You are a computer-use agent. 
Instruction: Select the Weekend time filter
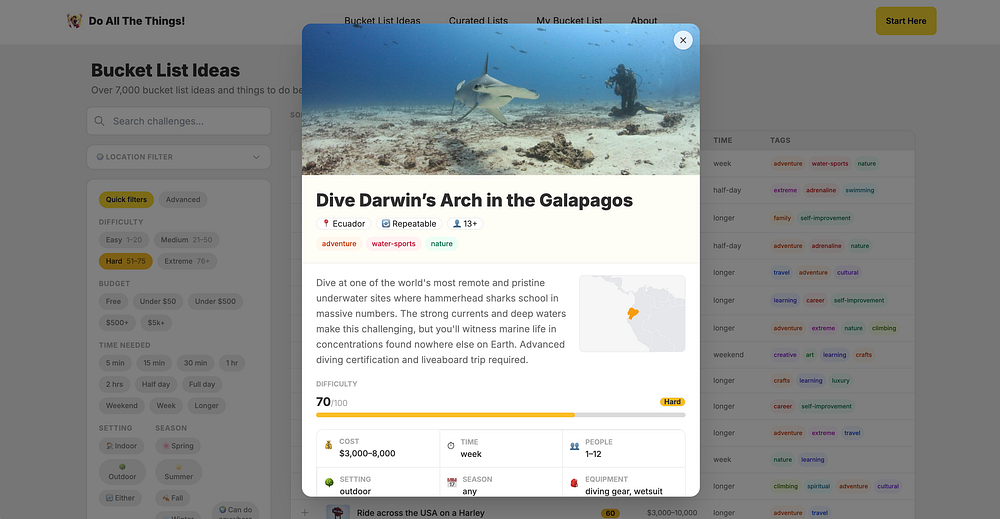coord(122,406)
